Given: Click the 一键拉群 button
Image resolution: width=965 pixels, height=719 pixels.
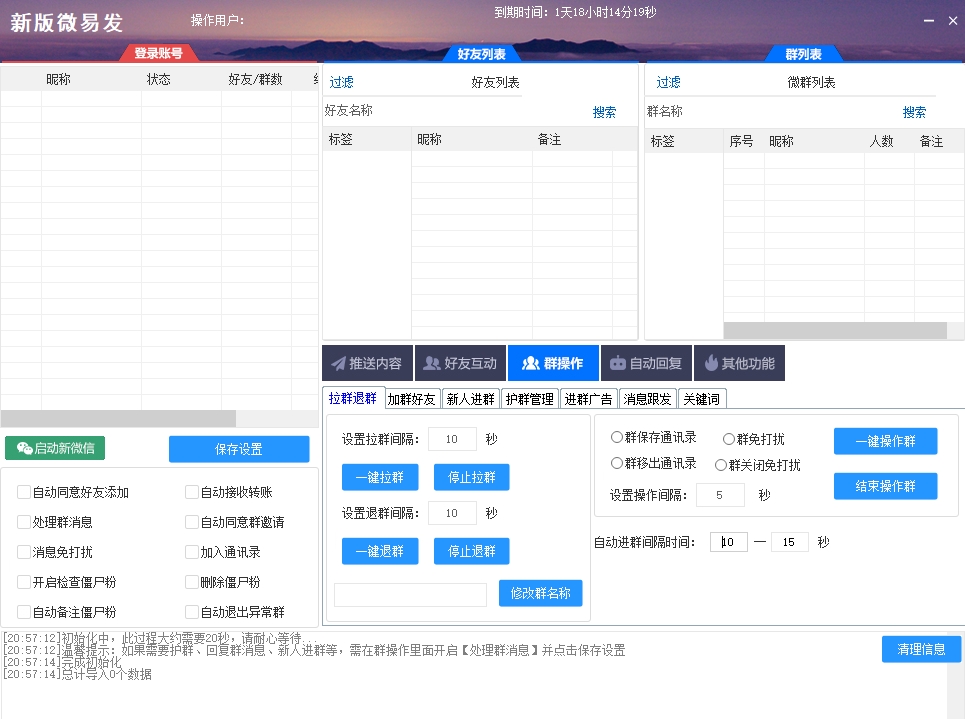Looking at the screenshot, I should click(x=380, y=478).
